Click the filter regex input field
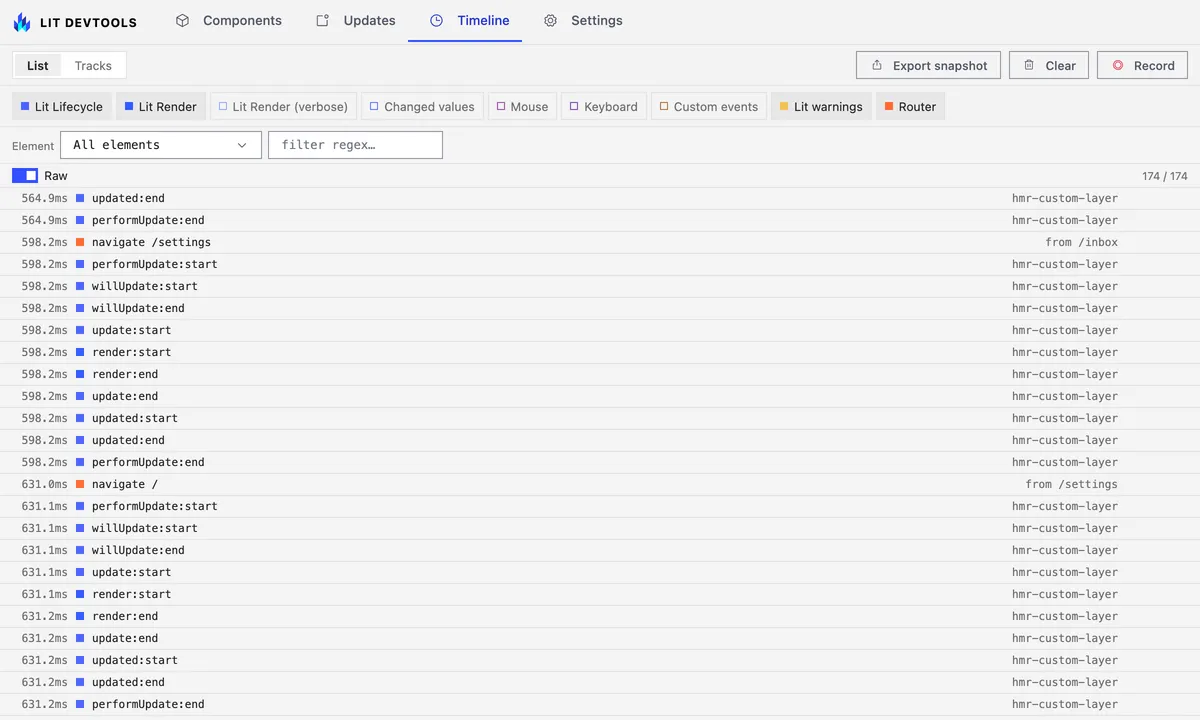Viewport: 1200px width, 720px height. [x=355, y=145]
